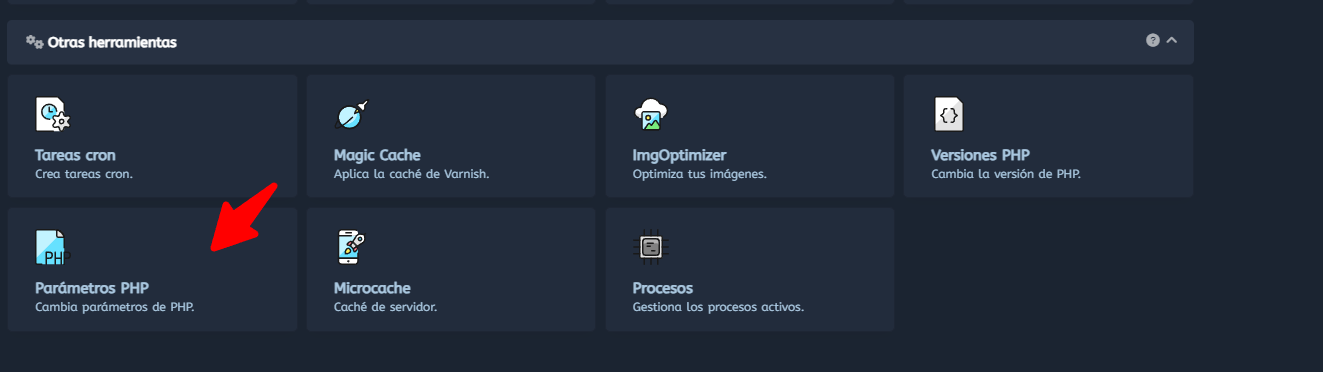The height and width of the screenshot is (372, 1323).
Task: Open Versiones PHP title link
Action: (x=980, y=155)
